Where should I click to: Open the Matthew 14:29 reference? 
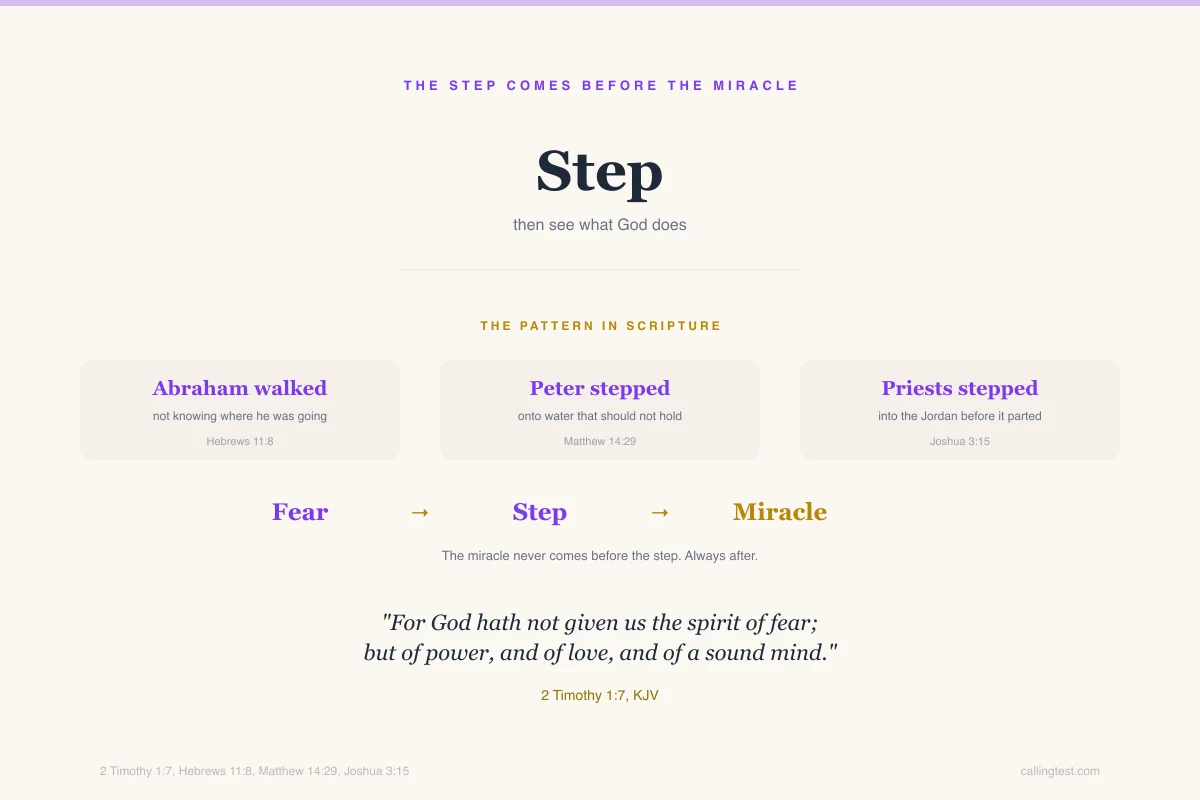pos(600,441)
